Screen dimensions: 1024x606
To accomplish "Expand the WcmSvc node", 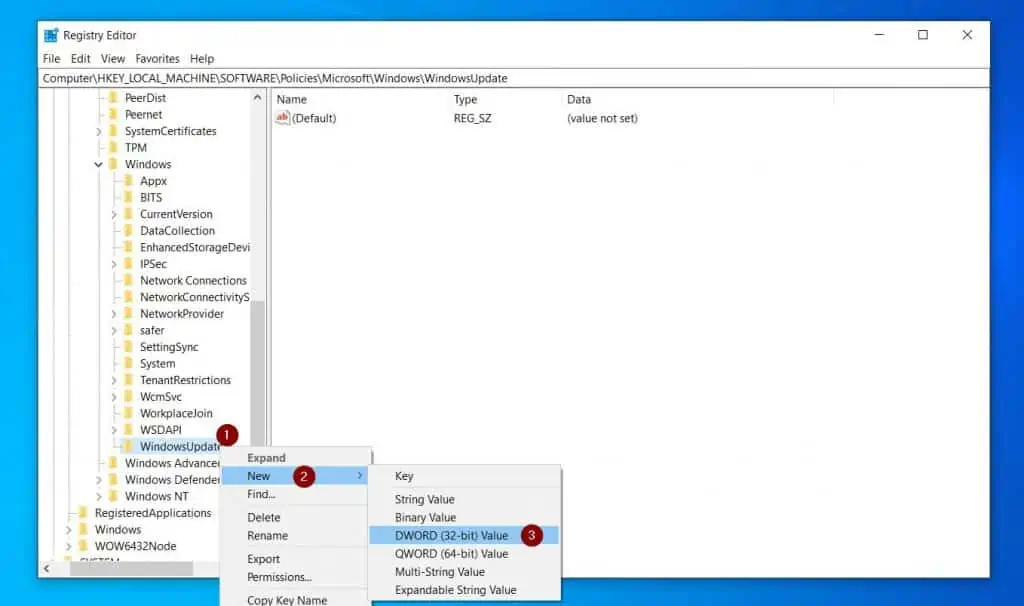I will pyautogui.click(x=114, y=397).
